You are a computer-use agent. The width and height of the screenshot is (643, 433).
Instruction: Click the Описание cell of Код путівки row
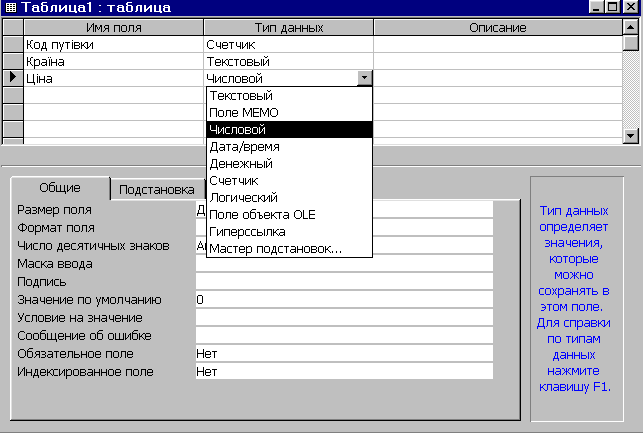tap(498, 44)
